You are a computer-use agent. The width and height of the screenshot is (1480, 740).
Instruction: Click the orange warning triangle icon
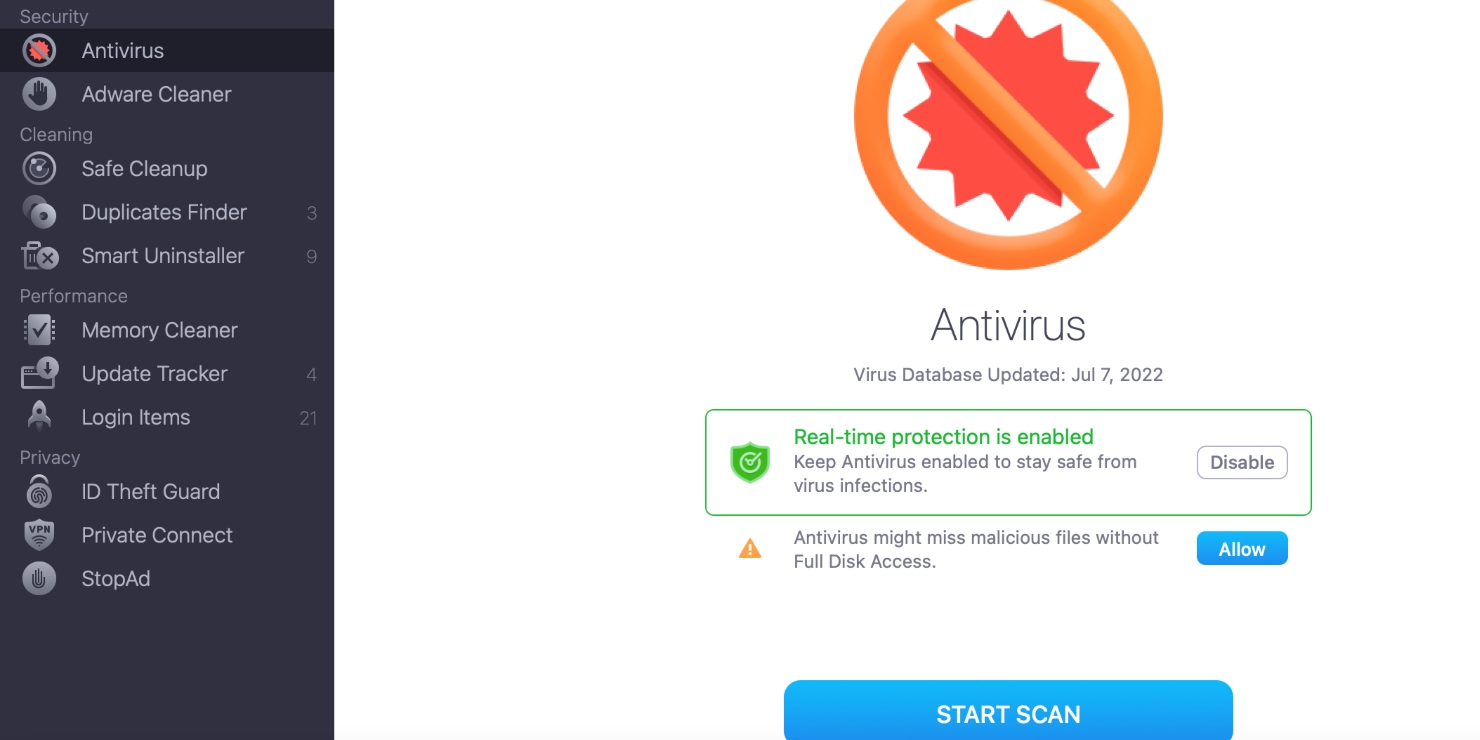coord(750,549)
